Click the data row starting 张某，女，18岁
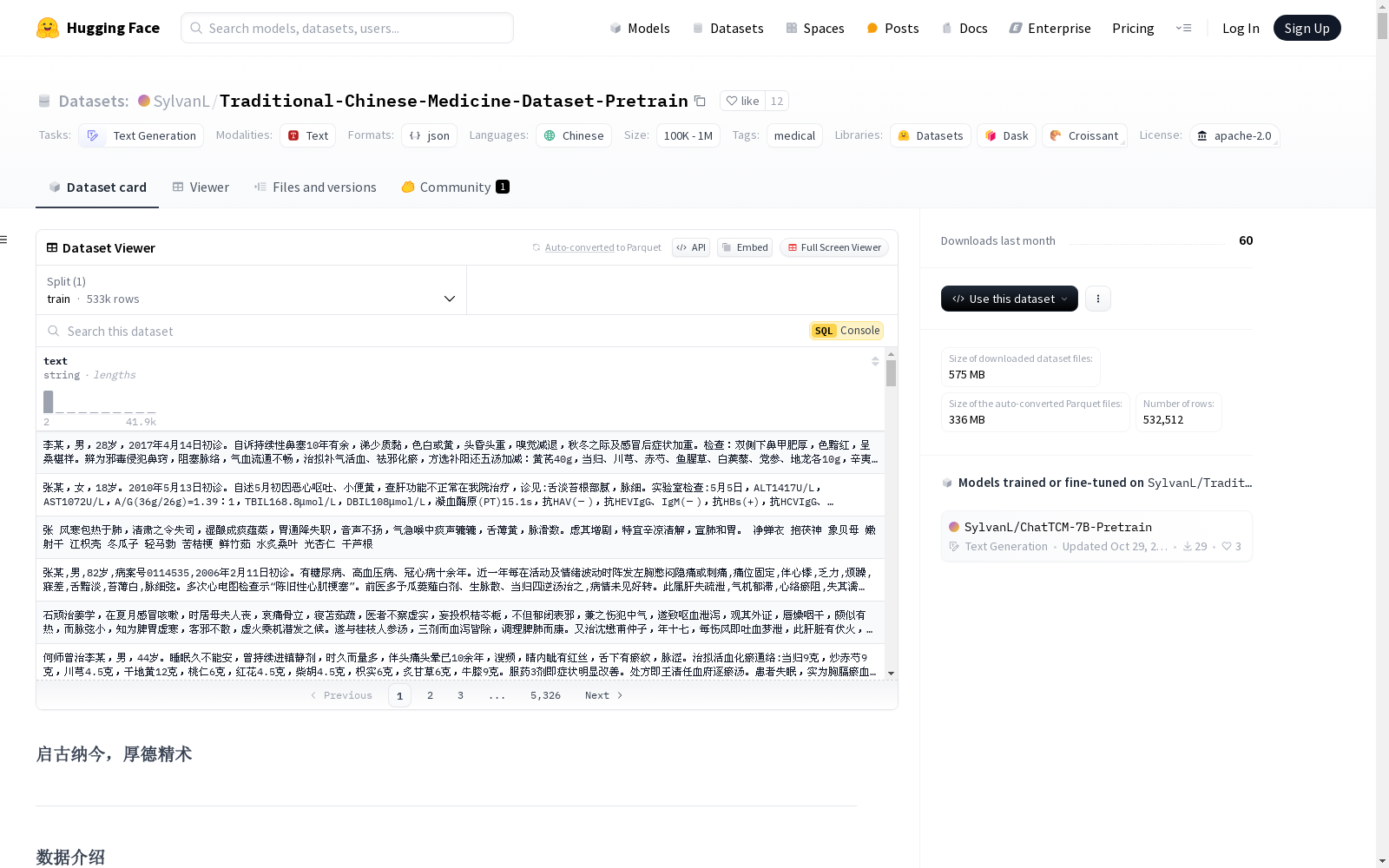This screenshot has width=1389, height=868. [460, 495]
